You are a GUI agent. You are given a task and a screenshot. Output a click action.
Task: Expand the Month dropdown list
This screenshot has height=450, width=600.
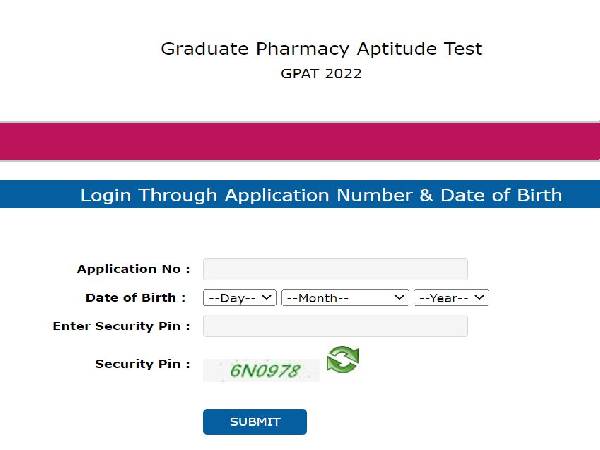pyautogui.click(x=345, y=298)
